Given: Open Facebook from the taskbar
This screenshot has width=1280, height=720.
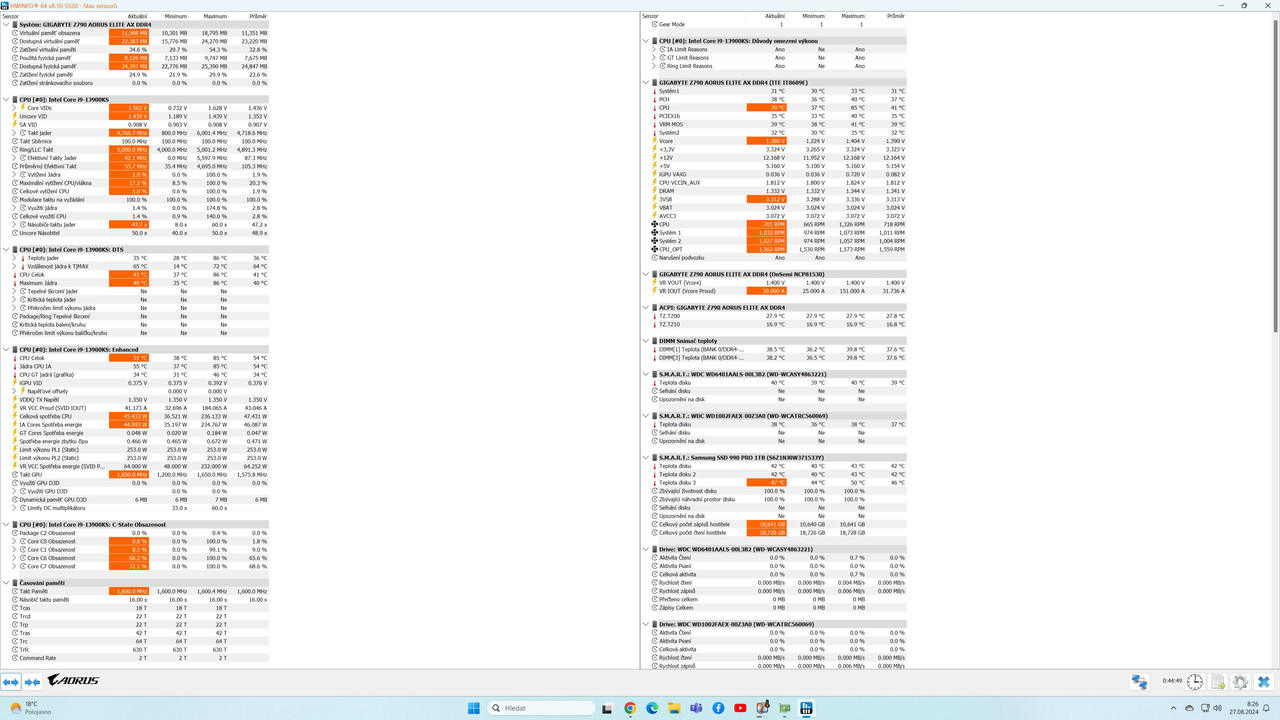Looking at the screenshot, I should (x=718, y=708).
